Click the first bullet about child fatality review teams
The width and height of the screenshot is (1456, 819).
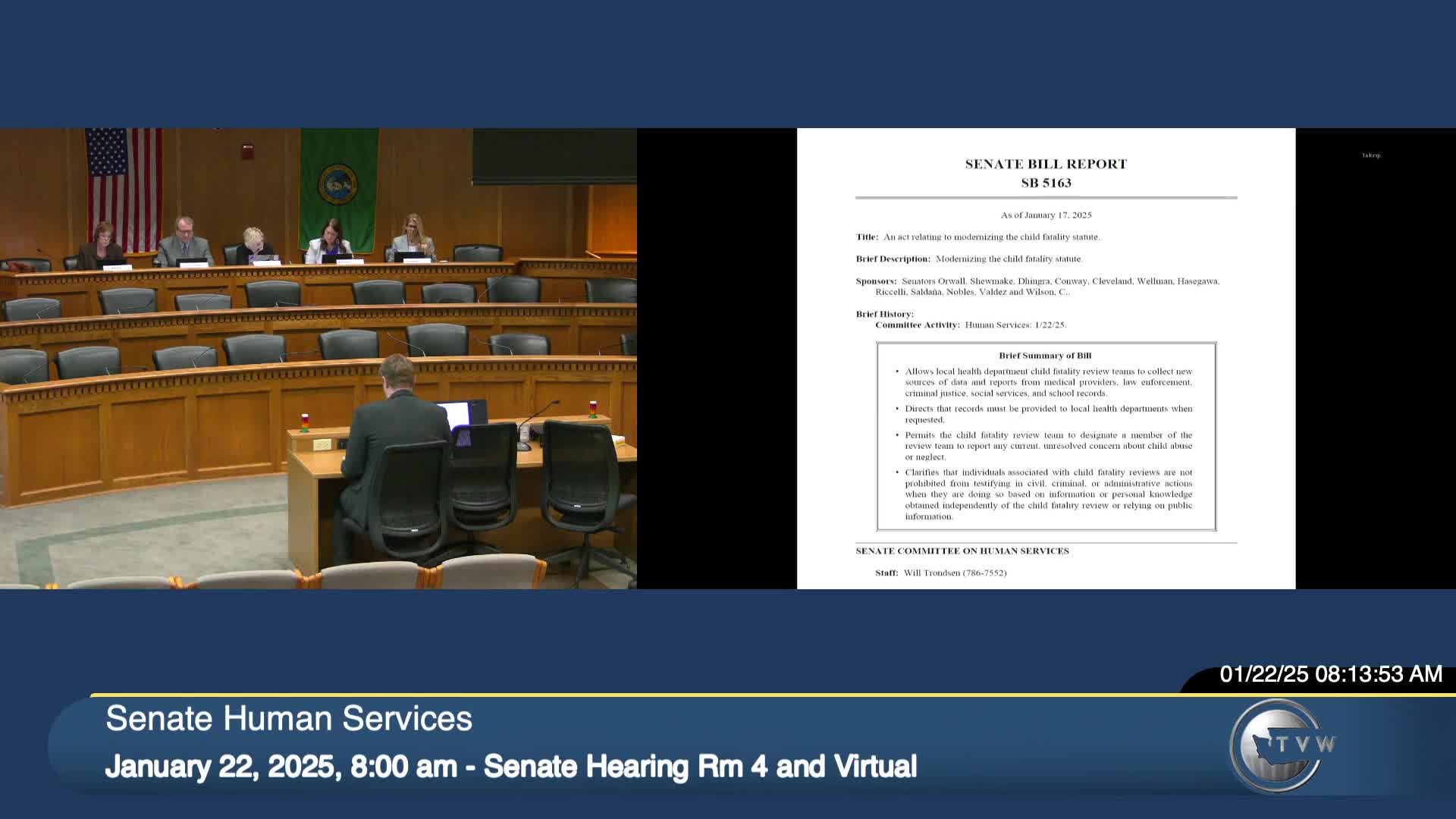[x=1047, y=382]
